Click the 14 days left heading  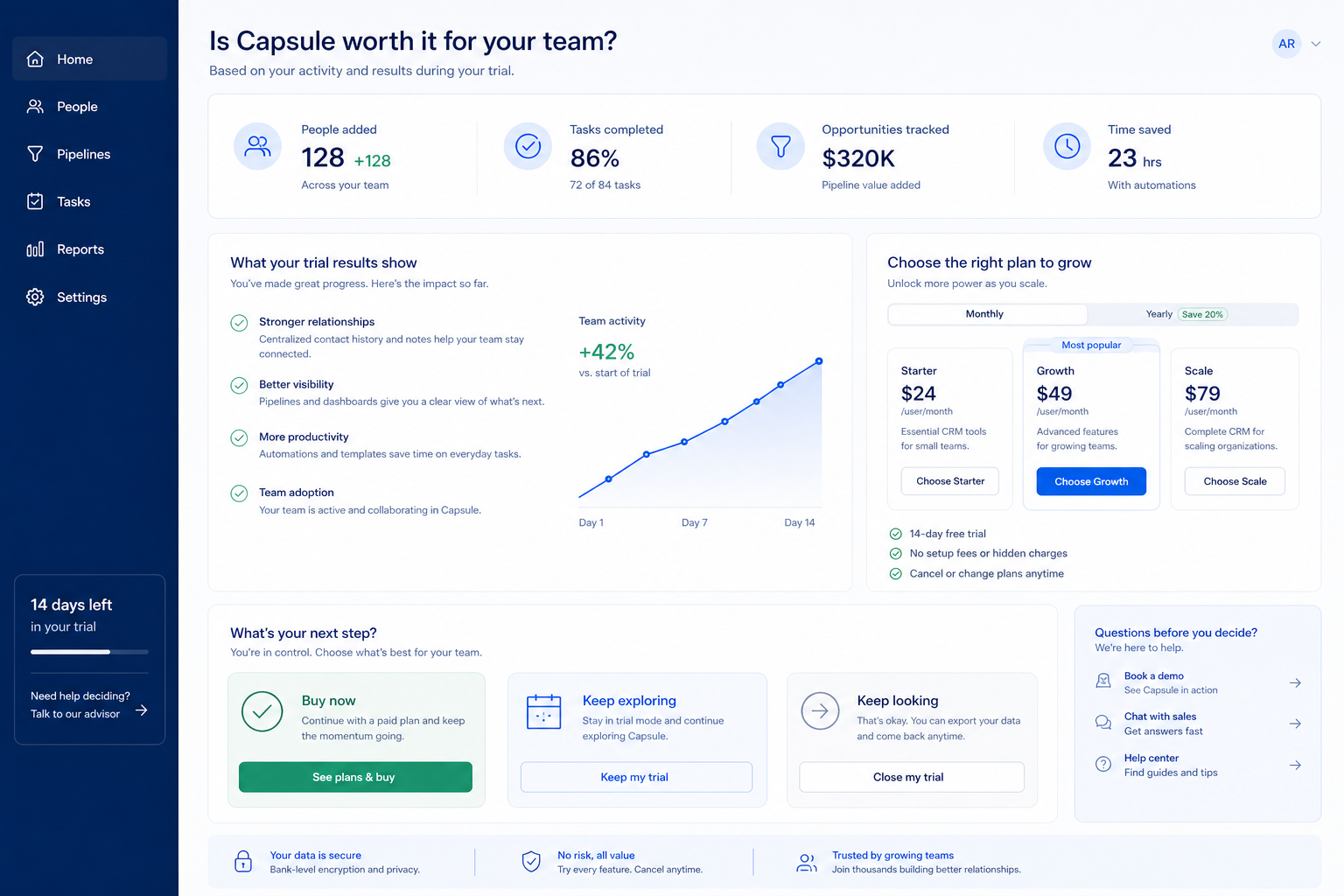[x=71, y=605]
